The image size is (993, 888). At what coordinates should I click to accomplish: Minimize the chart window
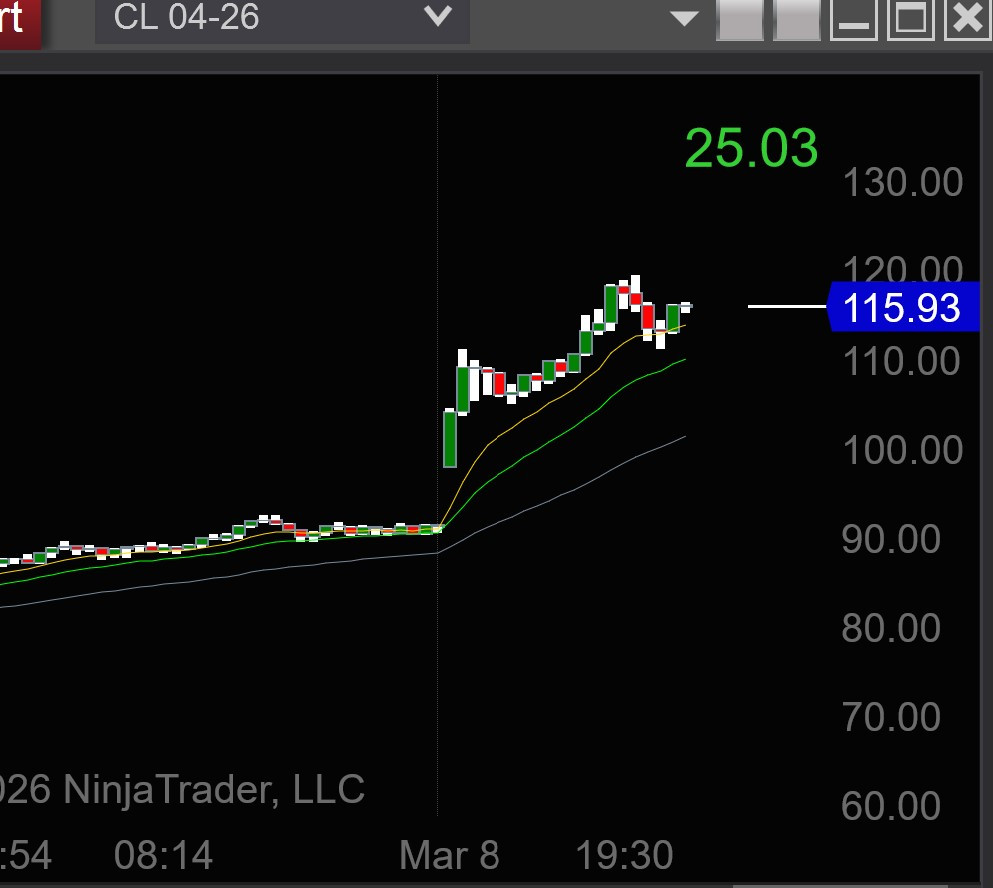854,18
